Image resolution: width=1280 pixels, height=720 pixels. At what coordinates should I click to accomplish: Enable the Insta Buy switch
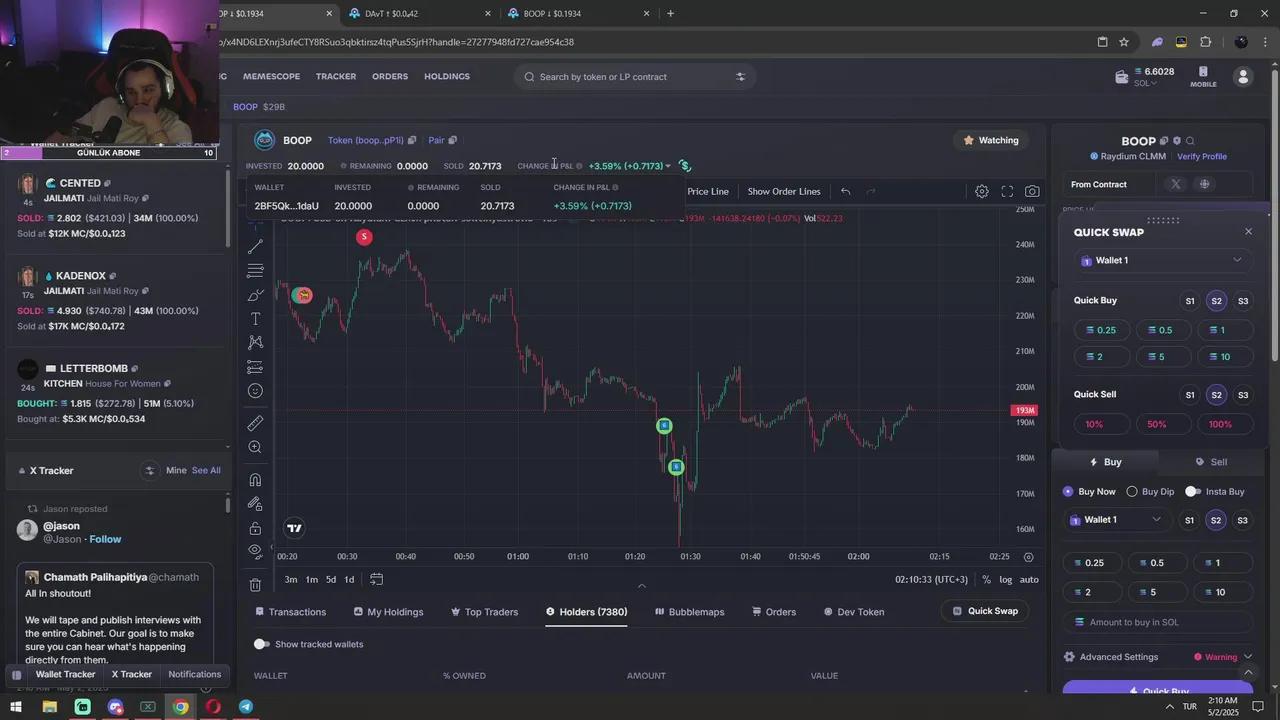(1192, 491)
